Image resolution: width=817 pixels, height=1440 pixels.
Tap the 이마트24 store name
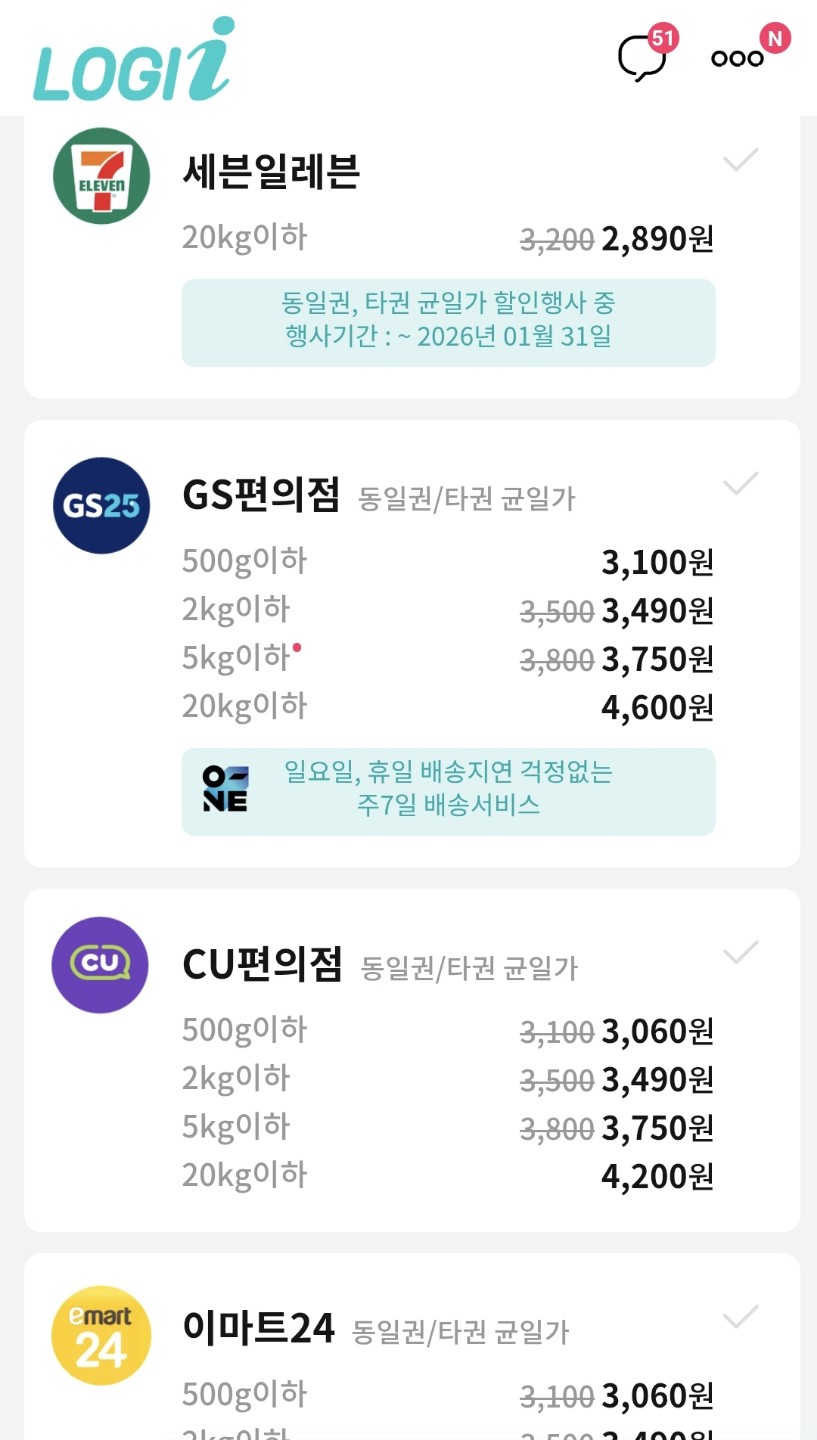click(258, 1329)
